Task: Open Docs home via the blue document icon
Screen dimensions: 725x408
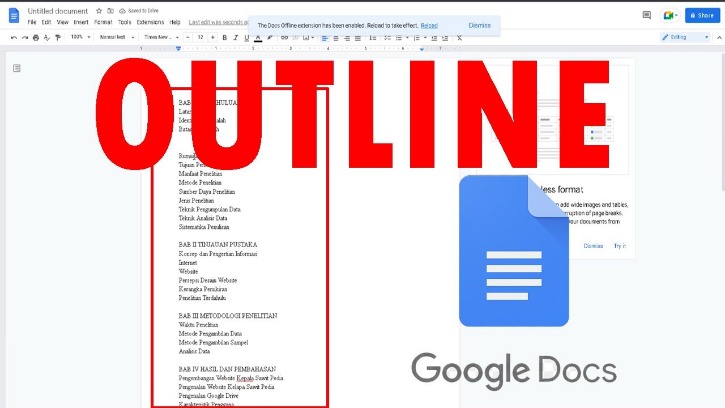Action: coord(14,15)
